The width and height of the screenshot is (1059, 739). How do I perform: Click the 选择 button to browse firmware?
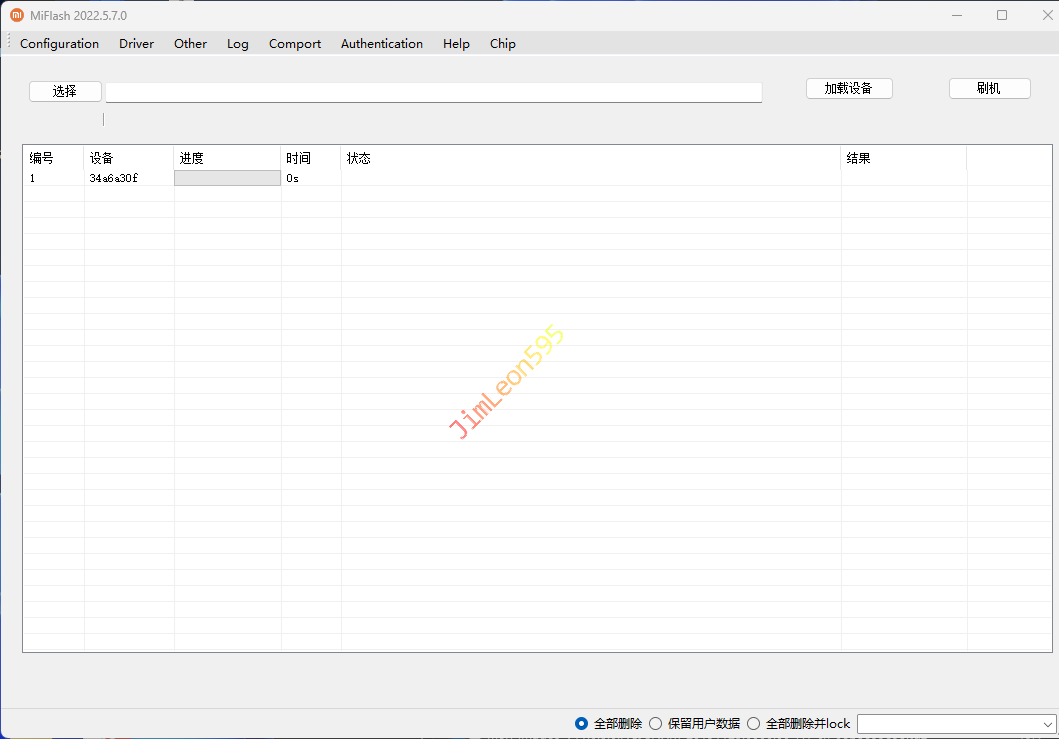(x=65, y=91)
